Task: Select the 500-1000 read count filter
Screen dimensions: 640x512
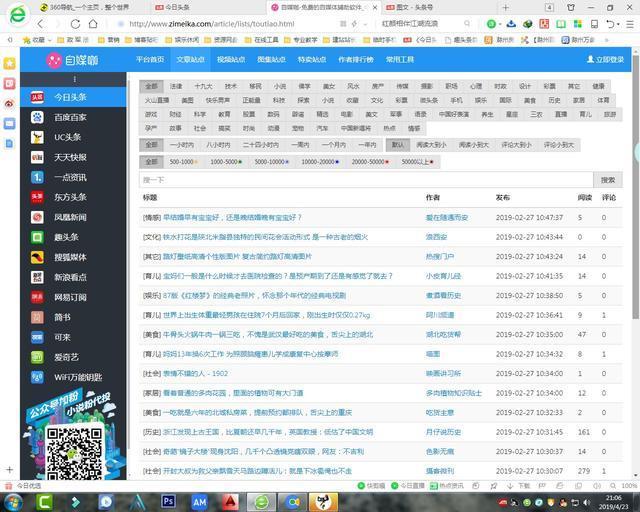Action: pos(185,161)
